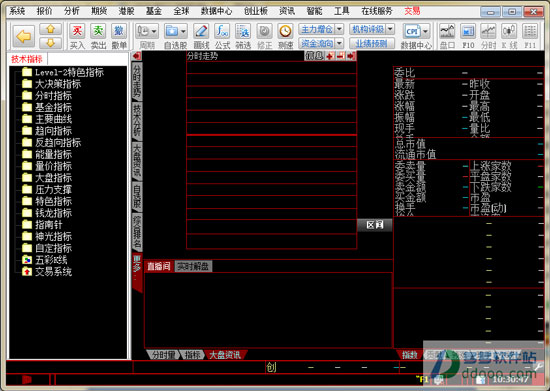Open the red 交易 menu
Image resolution: width=550 pixels, height=391 pixels.
(x=412, y=11)
